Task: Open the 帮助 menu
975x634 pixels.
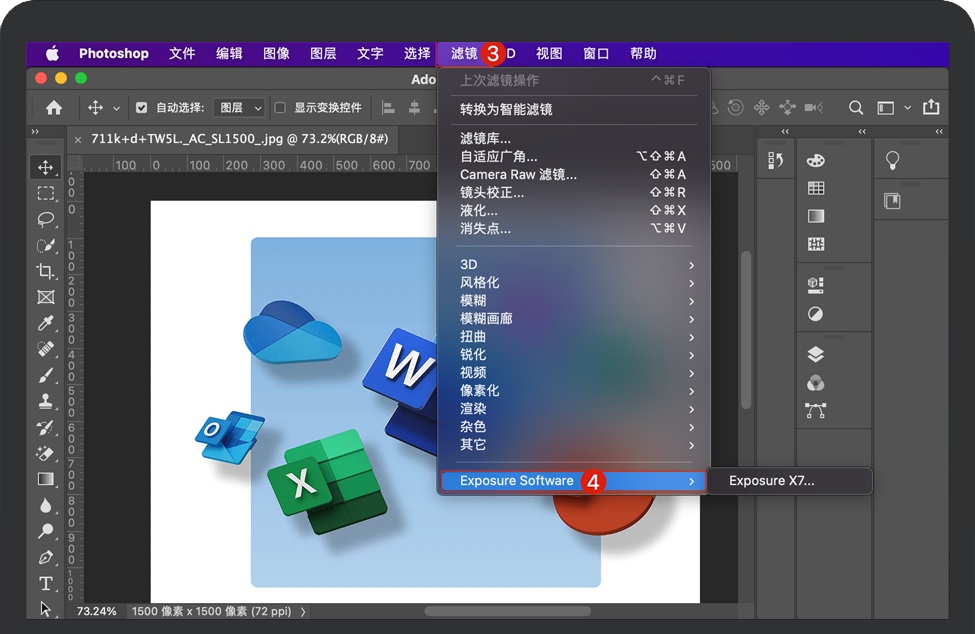Action: 643,53
